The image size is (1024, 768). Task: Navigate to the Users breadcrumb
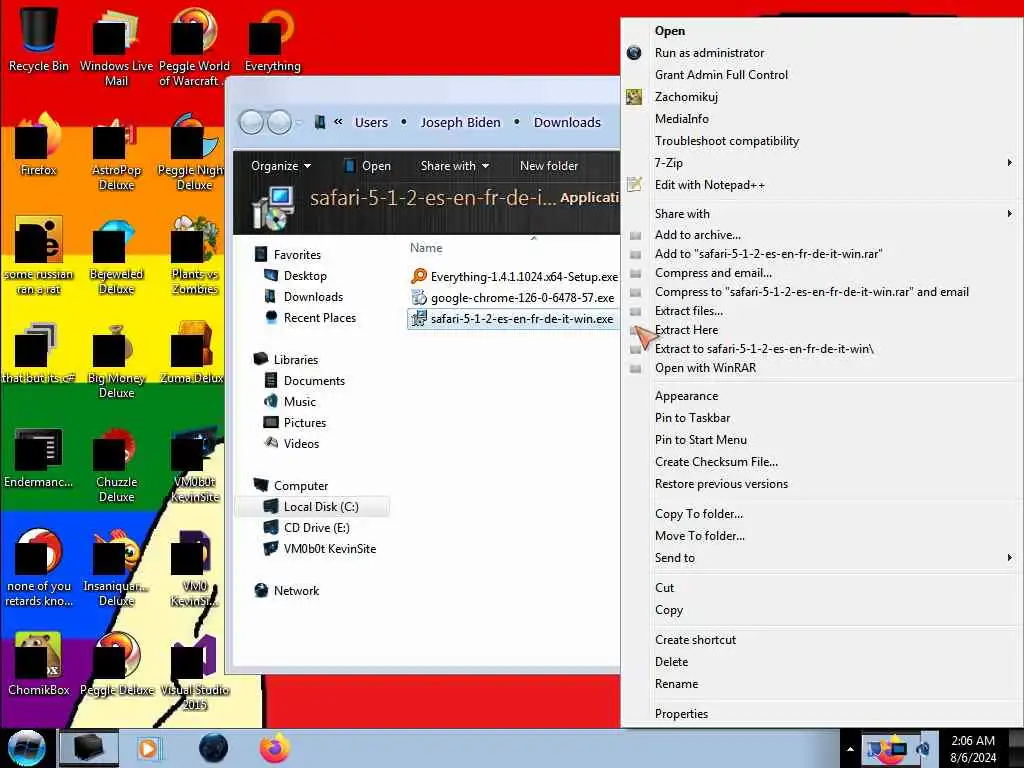371,122
